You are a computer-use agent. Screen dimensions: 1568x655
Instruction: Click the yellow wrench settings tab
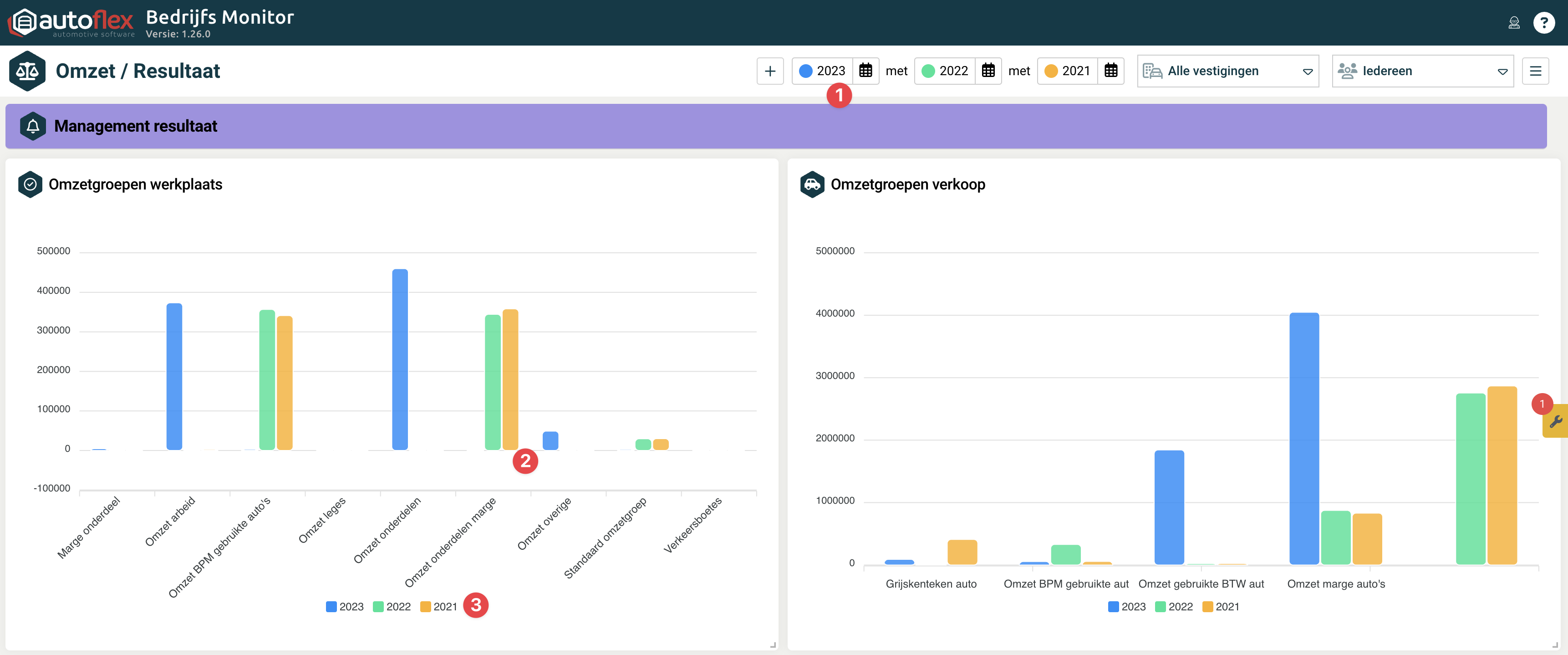1556,421
